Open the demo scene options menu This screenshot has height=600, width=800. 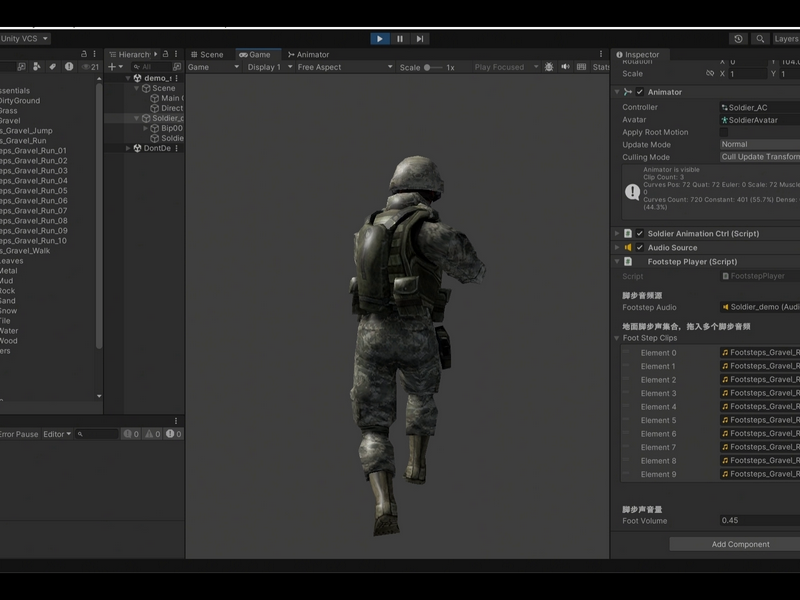click(x=177, y=78)
